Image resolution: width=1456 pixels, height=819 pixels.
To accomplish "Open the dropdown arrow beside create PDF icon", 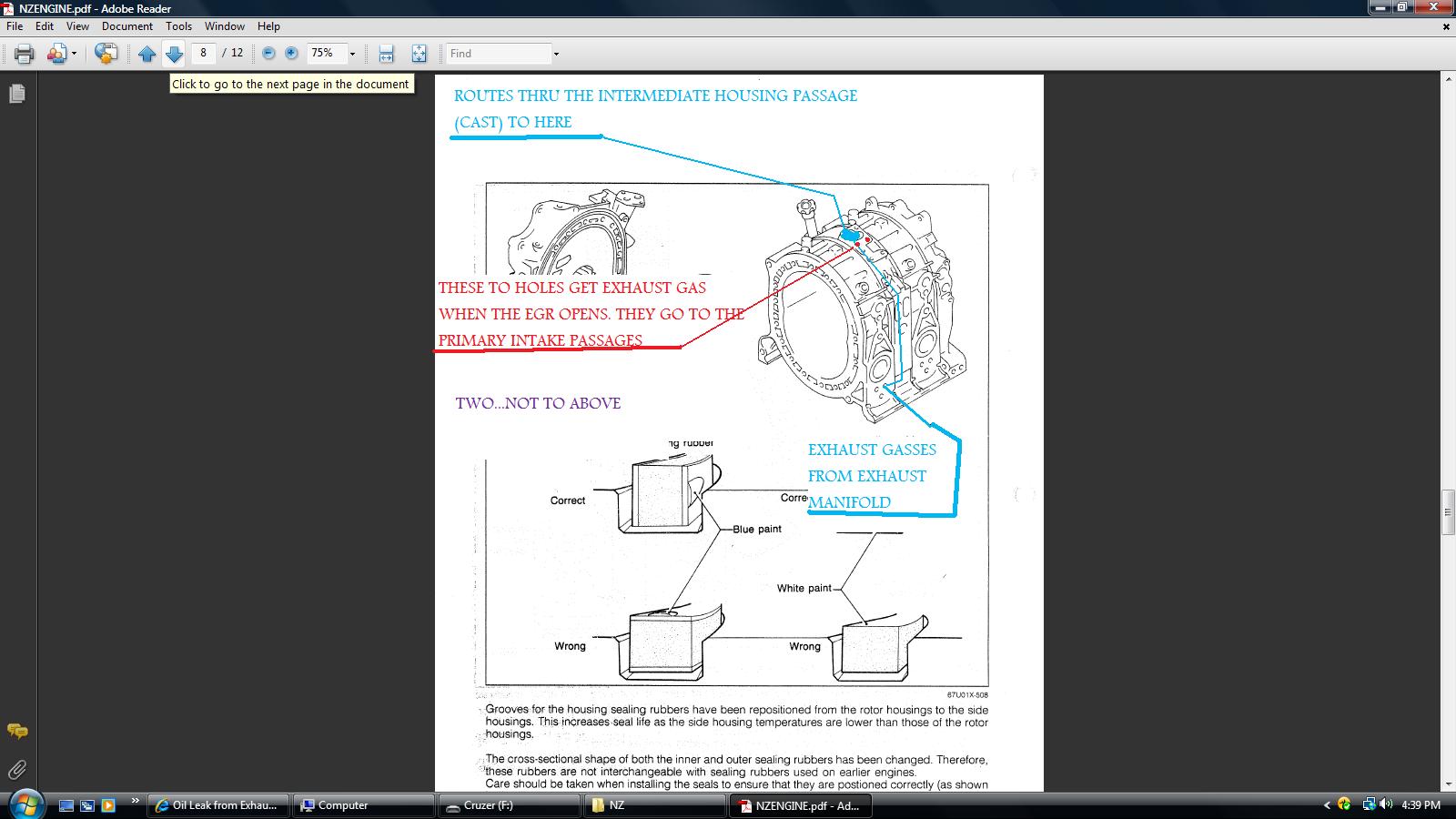I will coord(74,54).
